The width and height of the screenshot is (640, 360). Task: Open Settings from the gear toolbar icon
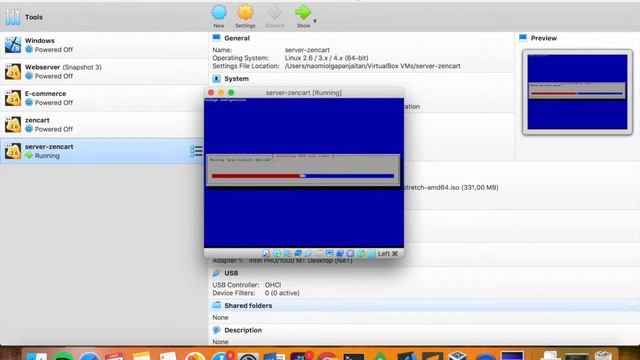(x=245, y=13)
